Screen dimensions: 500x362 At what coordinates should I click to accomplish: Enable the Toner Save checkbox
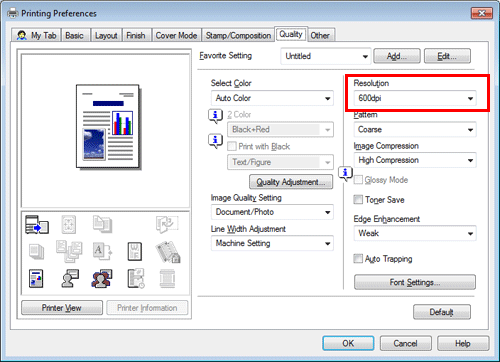coord(358,200)
